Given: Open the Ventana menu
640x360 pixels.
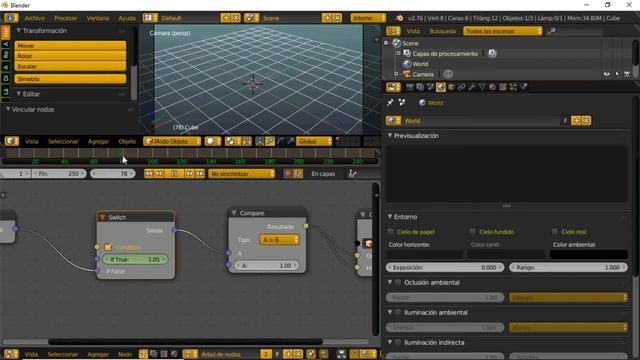Looking at the screenshot, I should point(98,18).
